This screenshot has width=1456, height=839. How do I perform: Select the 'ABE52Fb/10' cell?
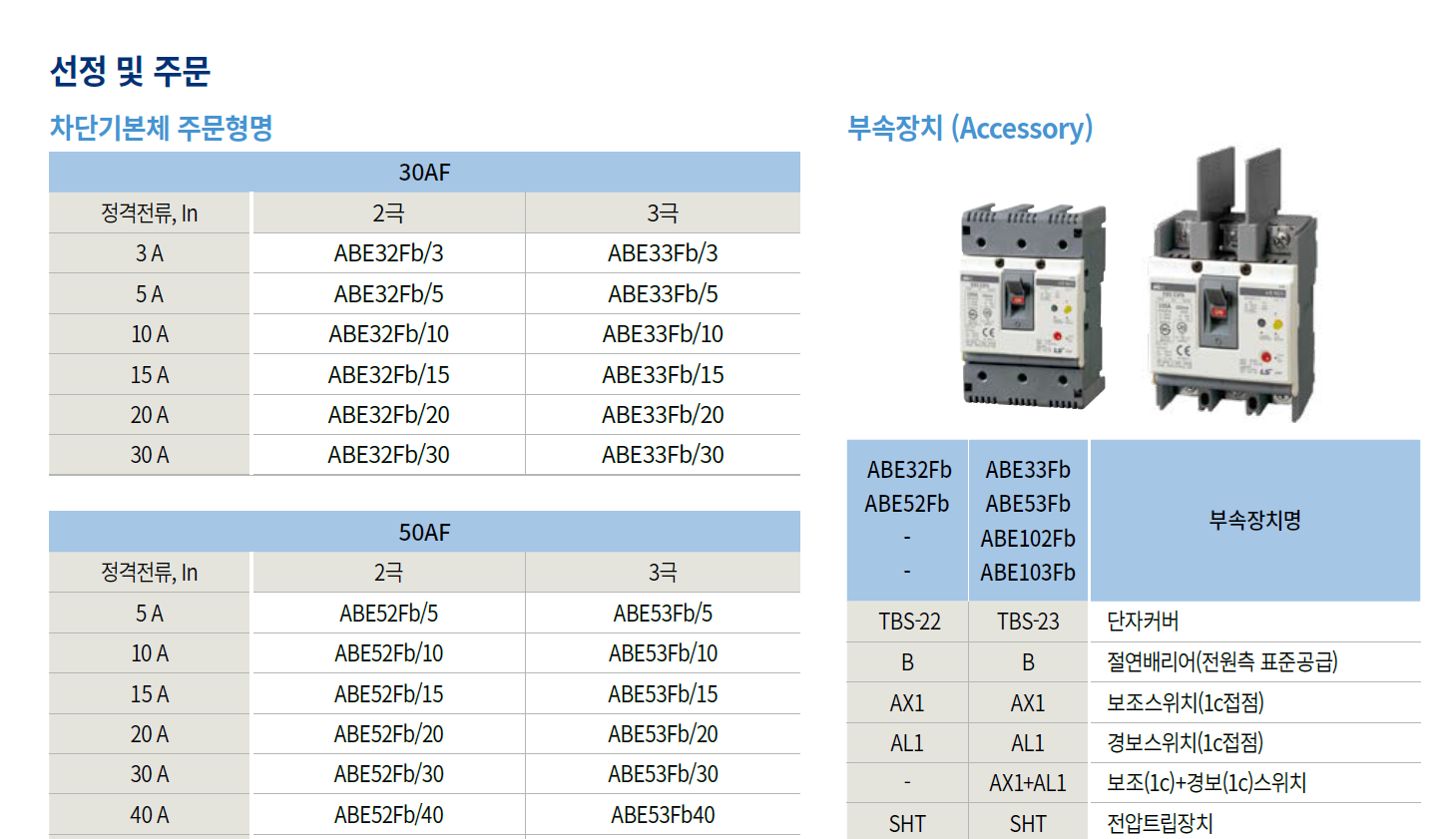click(x=389, y=653)
